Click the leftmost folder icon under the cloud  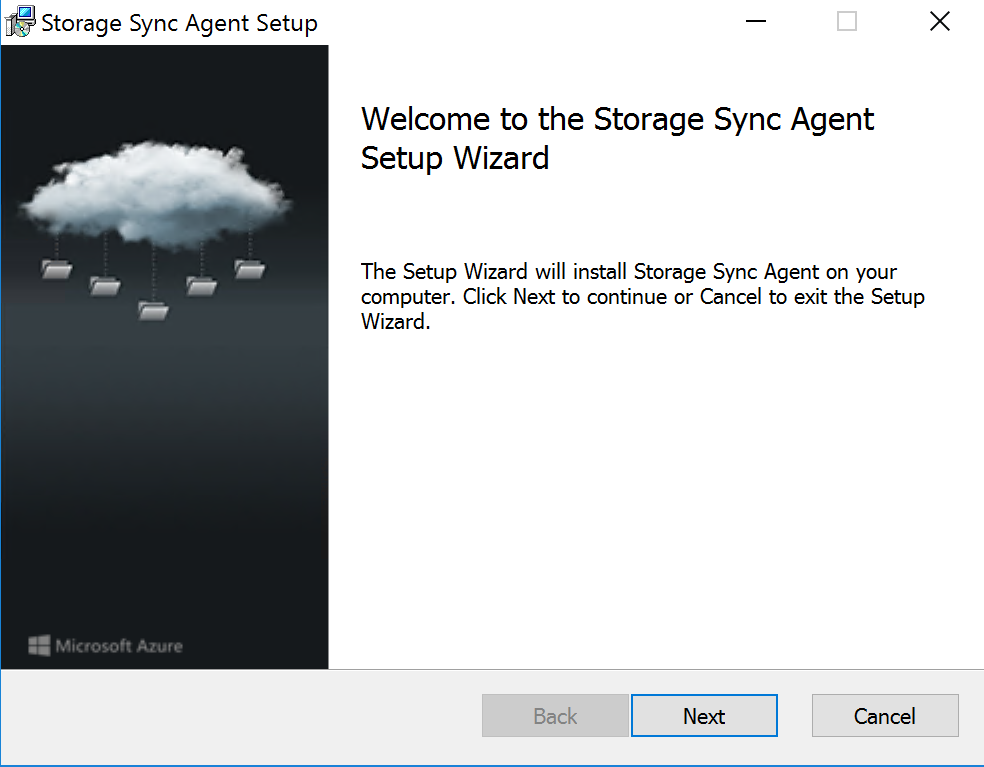click(56, 268)
